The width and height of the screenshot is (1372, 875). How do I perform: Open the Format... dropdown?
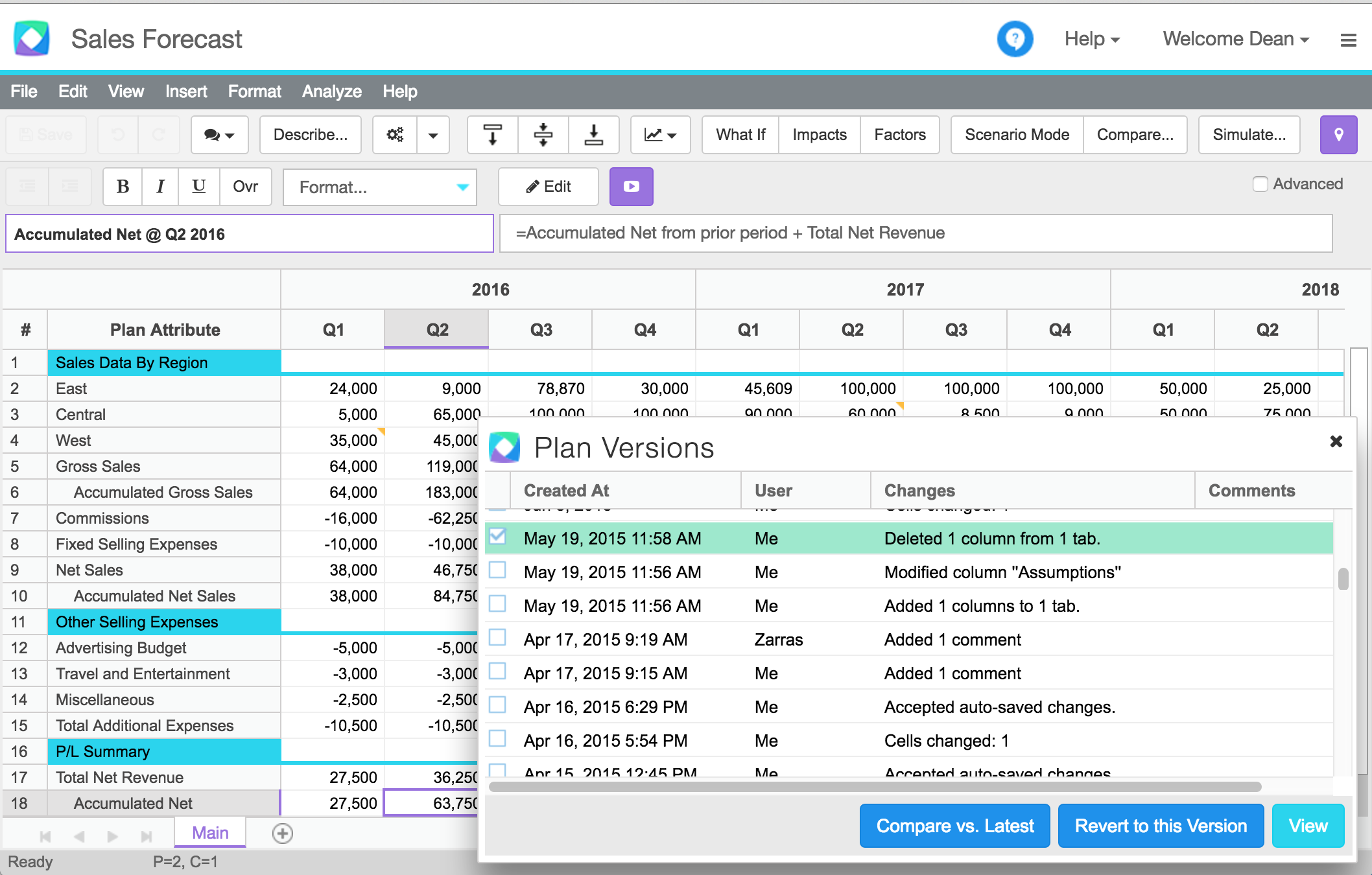(380, 187)
